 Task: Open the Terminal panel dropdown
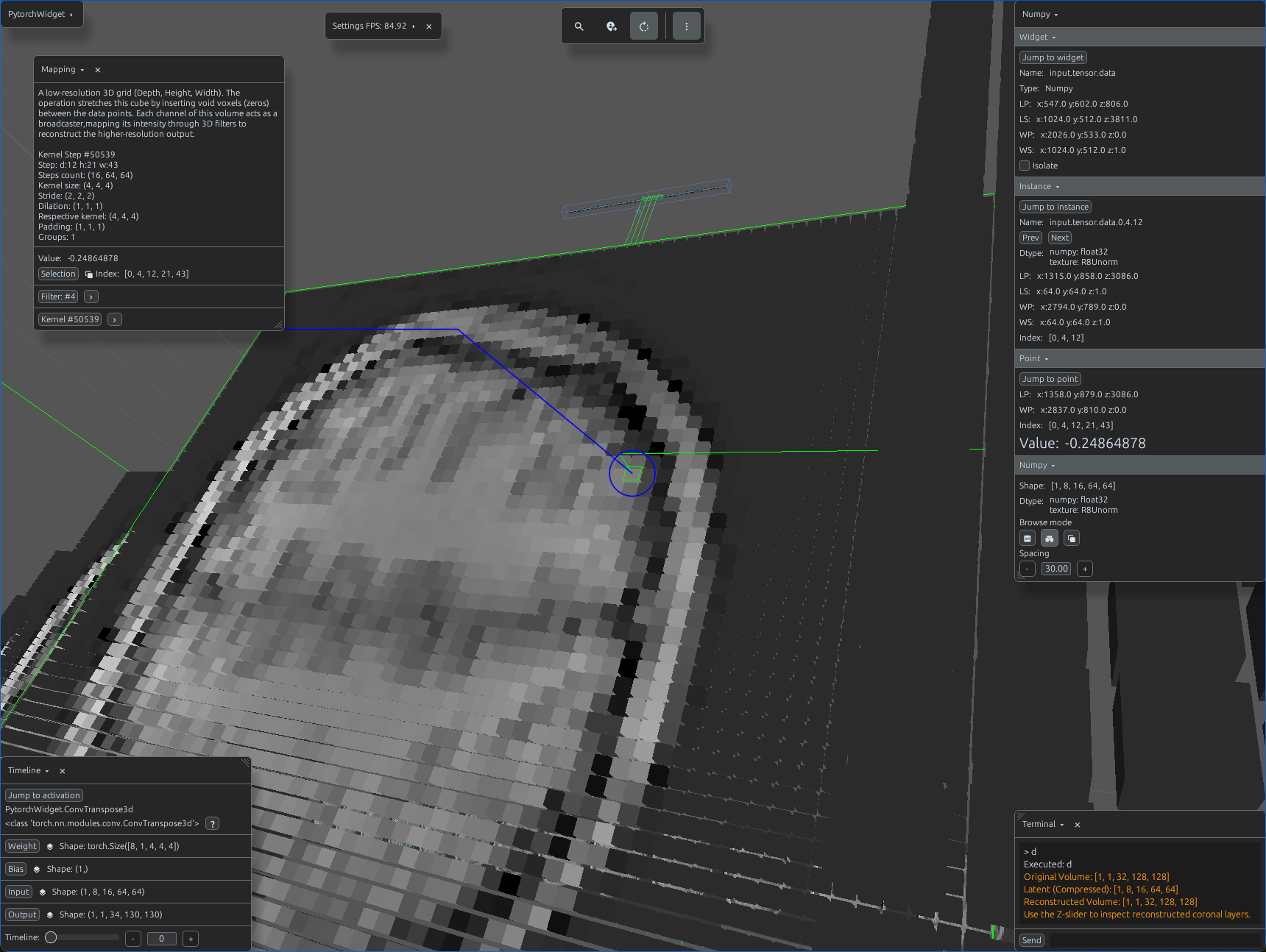click(1062, 825)
